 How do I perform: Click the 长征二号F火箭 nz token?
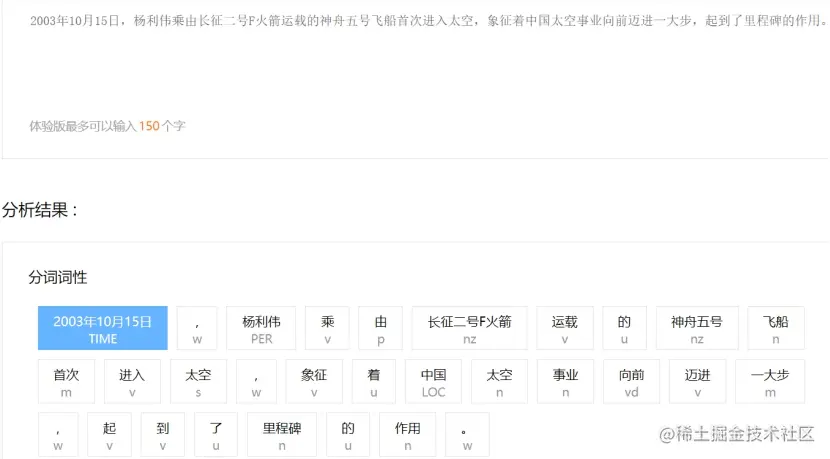pyautogui.click(x=470, y=328)
